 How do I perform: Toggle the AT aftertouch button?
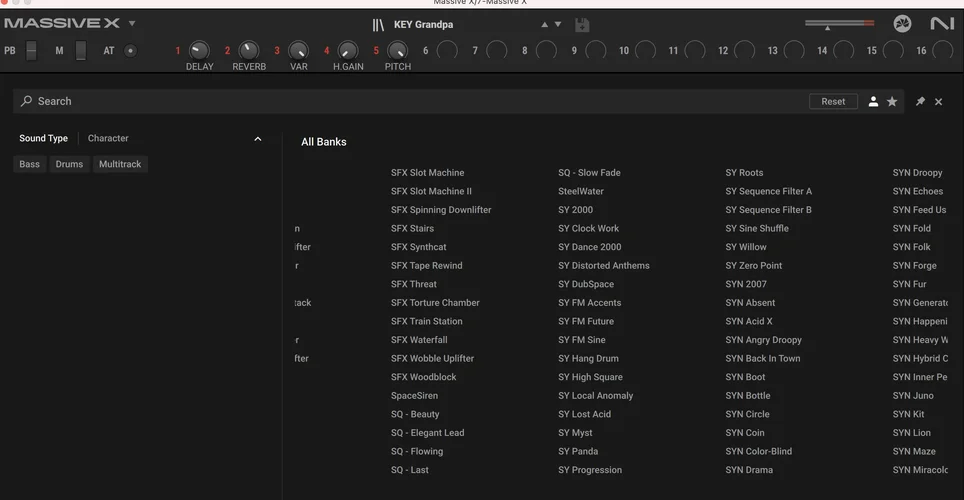click(x=130, y=51)
